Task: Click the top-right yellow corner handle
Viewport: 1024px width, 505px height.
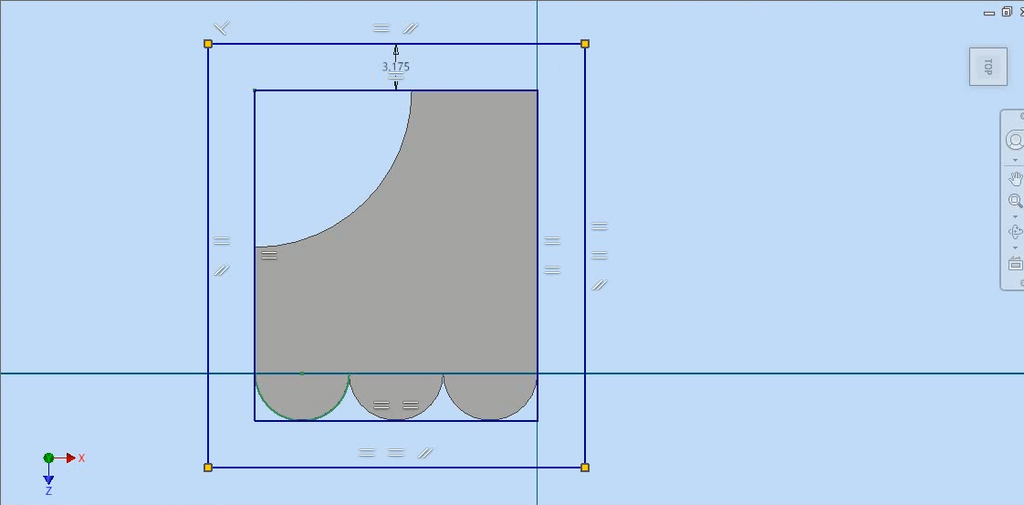Action: [584, 44]
